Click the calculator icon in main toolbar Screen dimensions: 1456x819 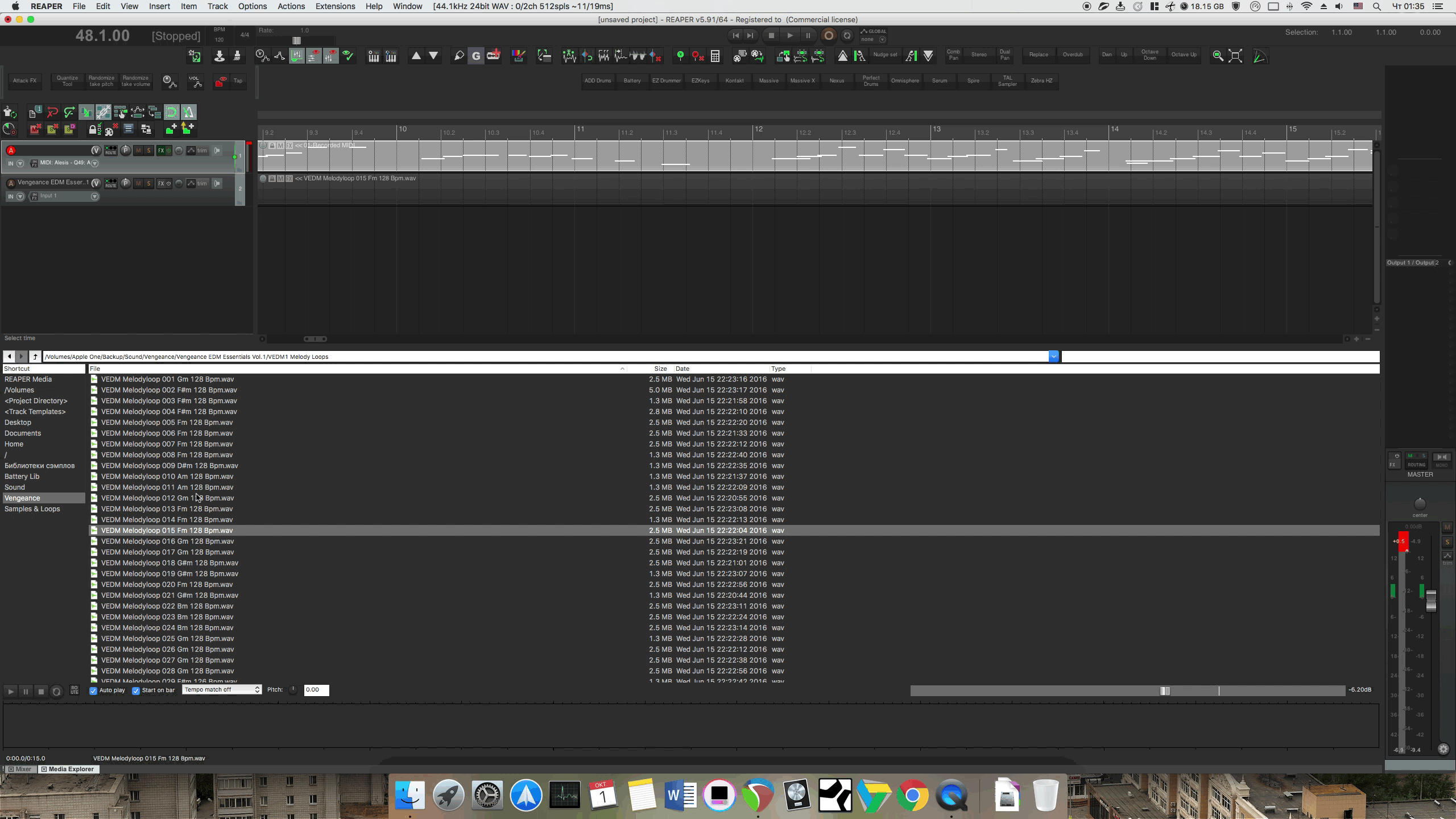click(715, 56)
